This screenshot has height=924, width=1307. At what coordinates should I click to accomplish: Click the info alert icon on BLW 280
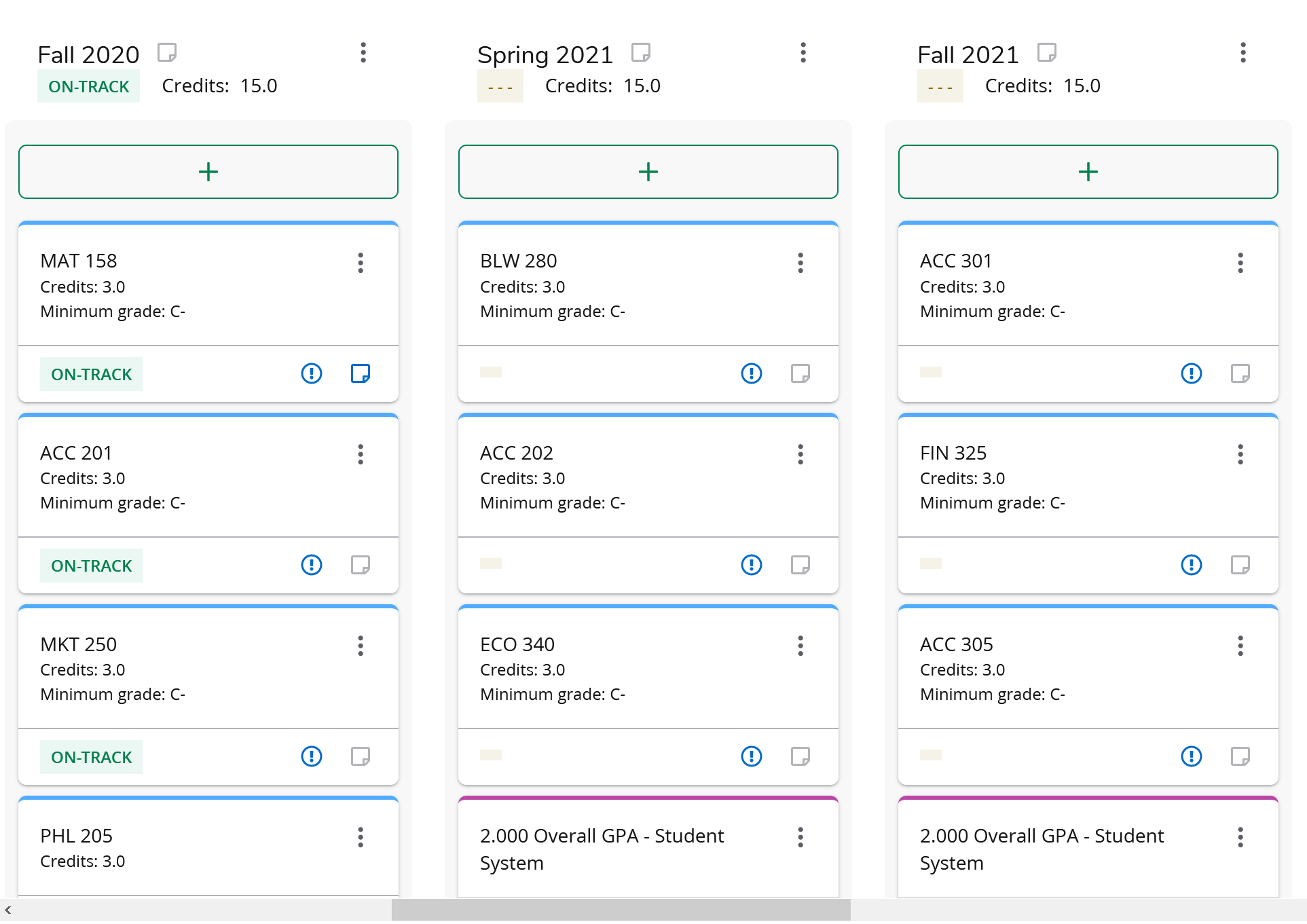click(x=751, y=373)
